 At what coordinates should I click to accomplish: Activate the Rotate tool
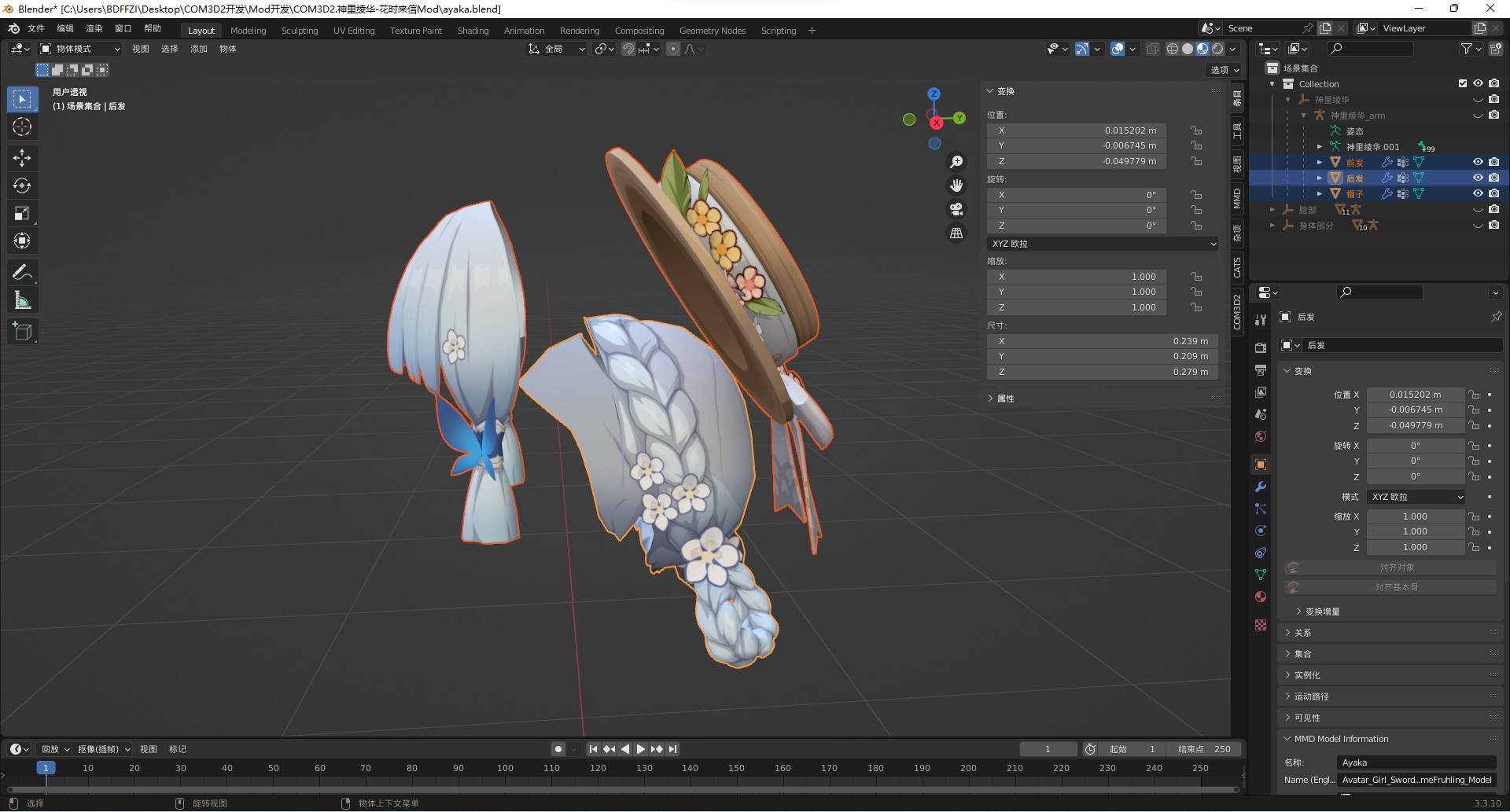pyautogui.click(x=22, y=186)
